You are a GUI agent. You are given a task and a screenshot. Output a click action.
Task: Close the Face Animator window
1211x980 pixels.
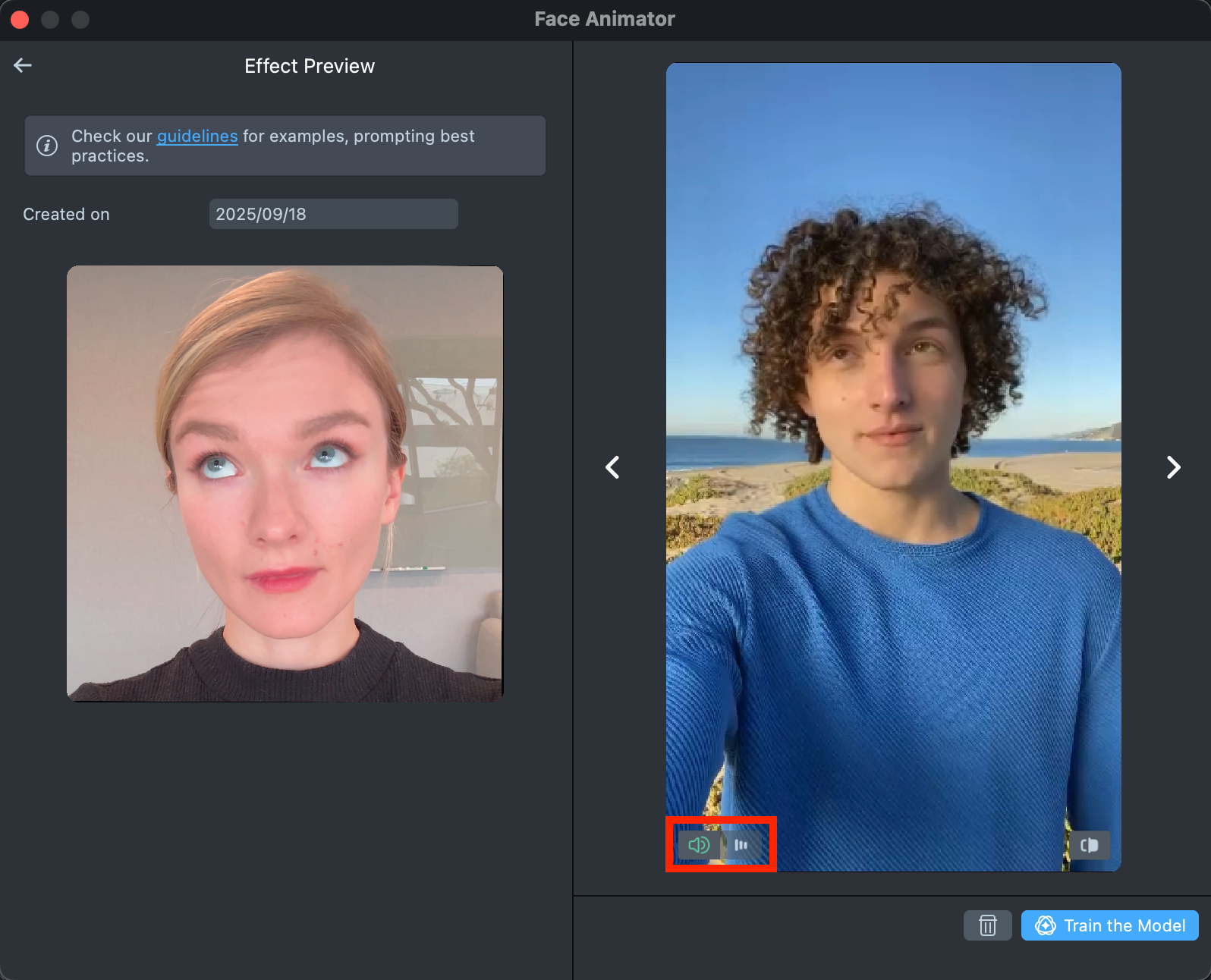[x=20, y=20]
